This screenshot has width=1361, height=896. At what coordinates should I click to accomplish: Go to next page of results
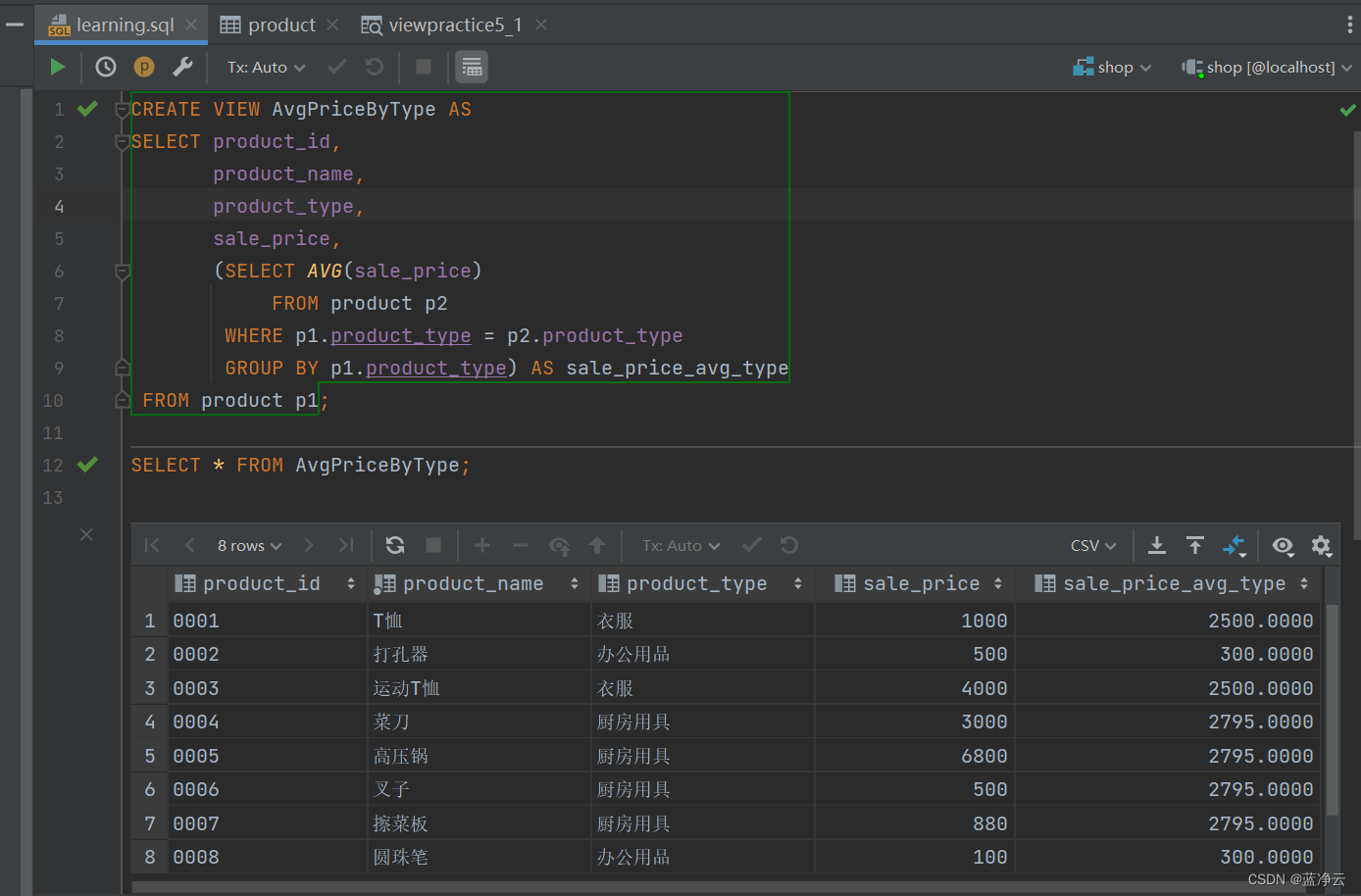tap(309, 545)
